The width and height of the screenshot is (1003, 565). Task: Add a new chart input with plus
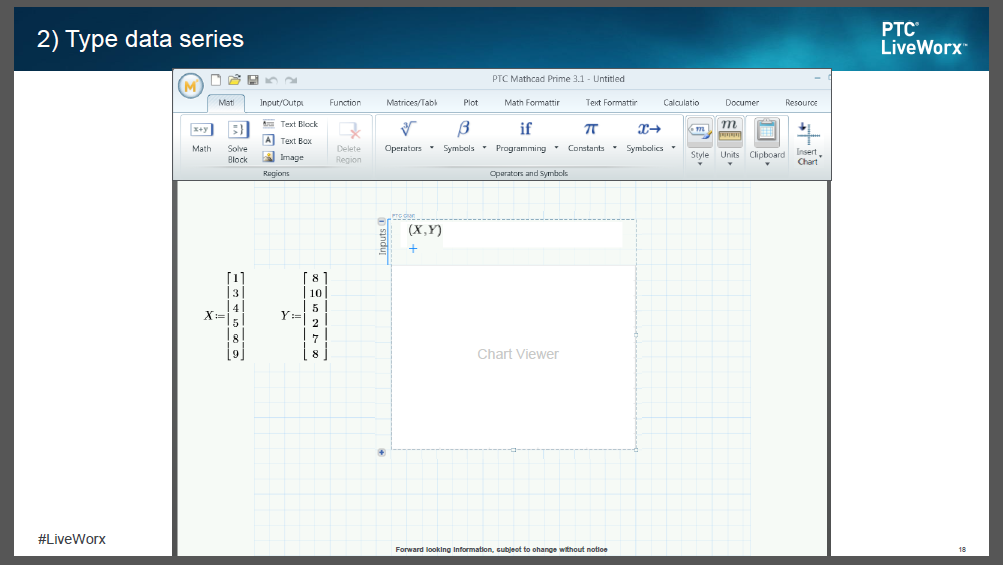click(x=413, y=248)
